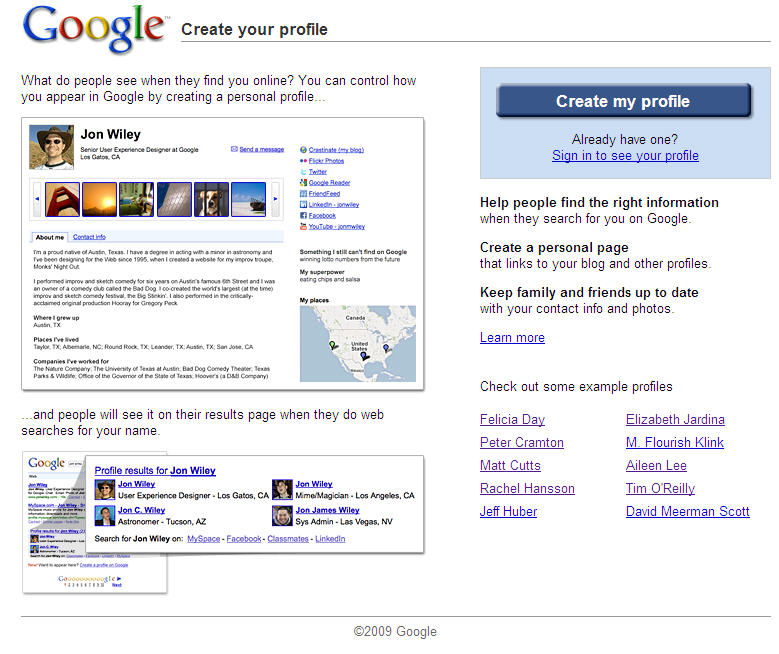Screen dimensions: 779x654
Task: Click Jon James Wiley's avatar thumbnail
Action: coord(282,516)
